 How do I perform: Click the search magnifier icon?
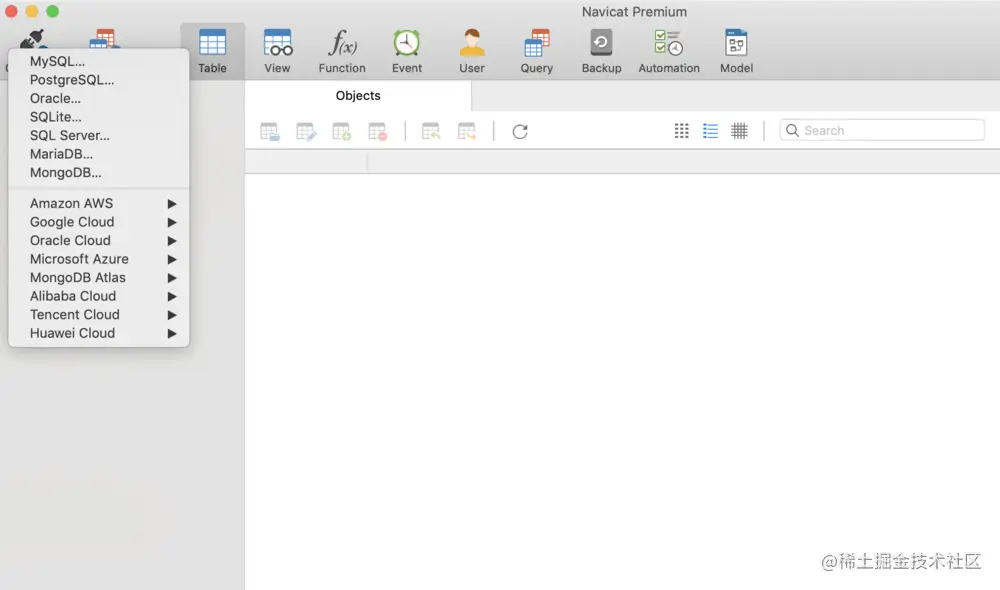[792, 130]
